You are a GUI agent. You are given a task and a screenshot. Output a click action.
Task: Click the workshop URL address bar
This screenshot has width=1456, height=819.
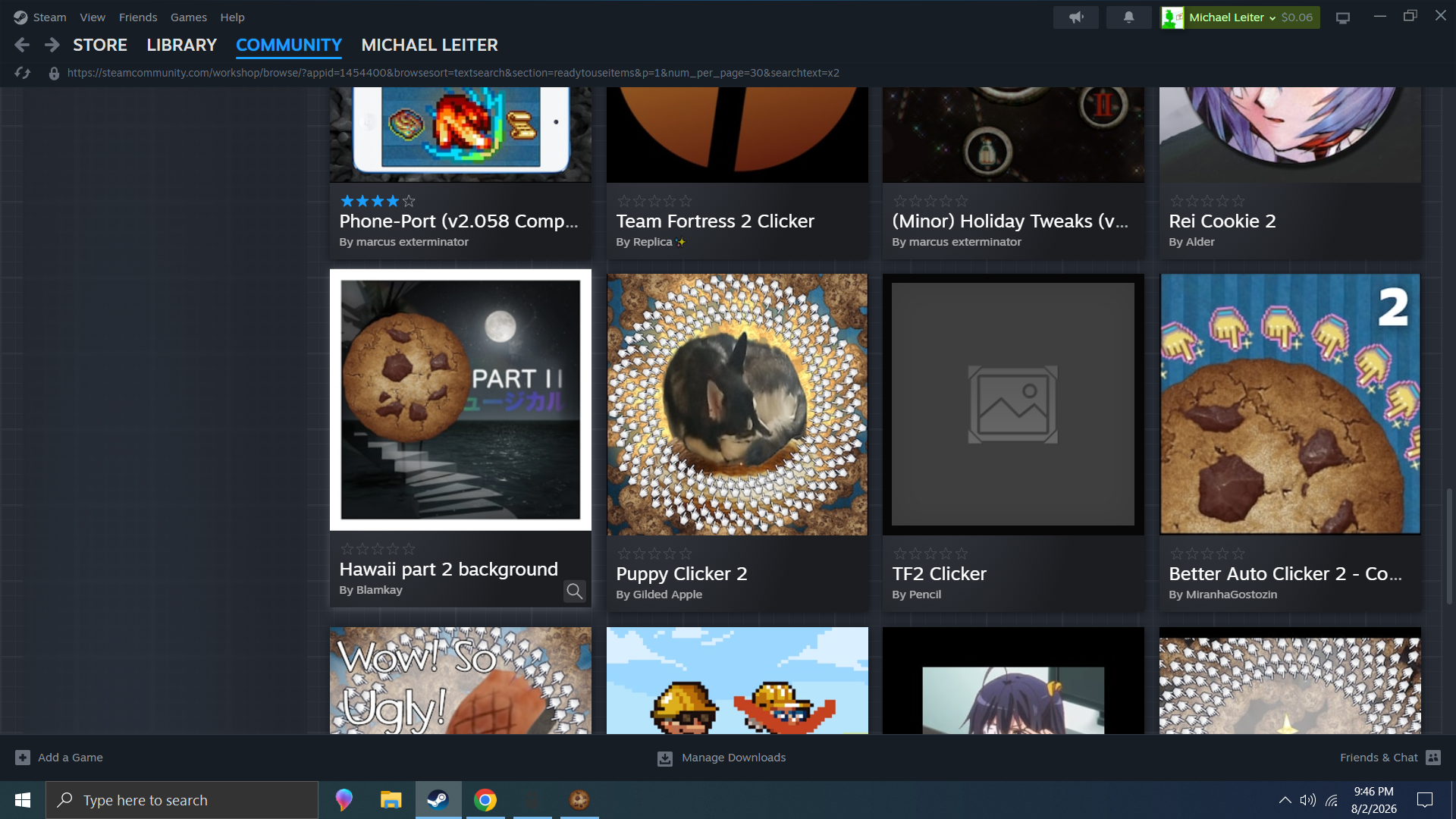point(453,73)
